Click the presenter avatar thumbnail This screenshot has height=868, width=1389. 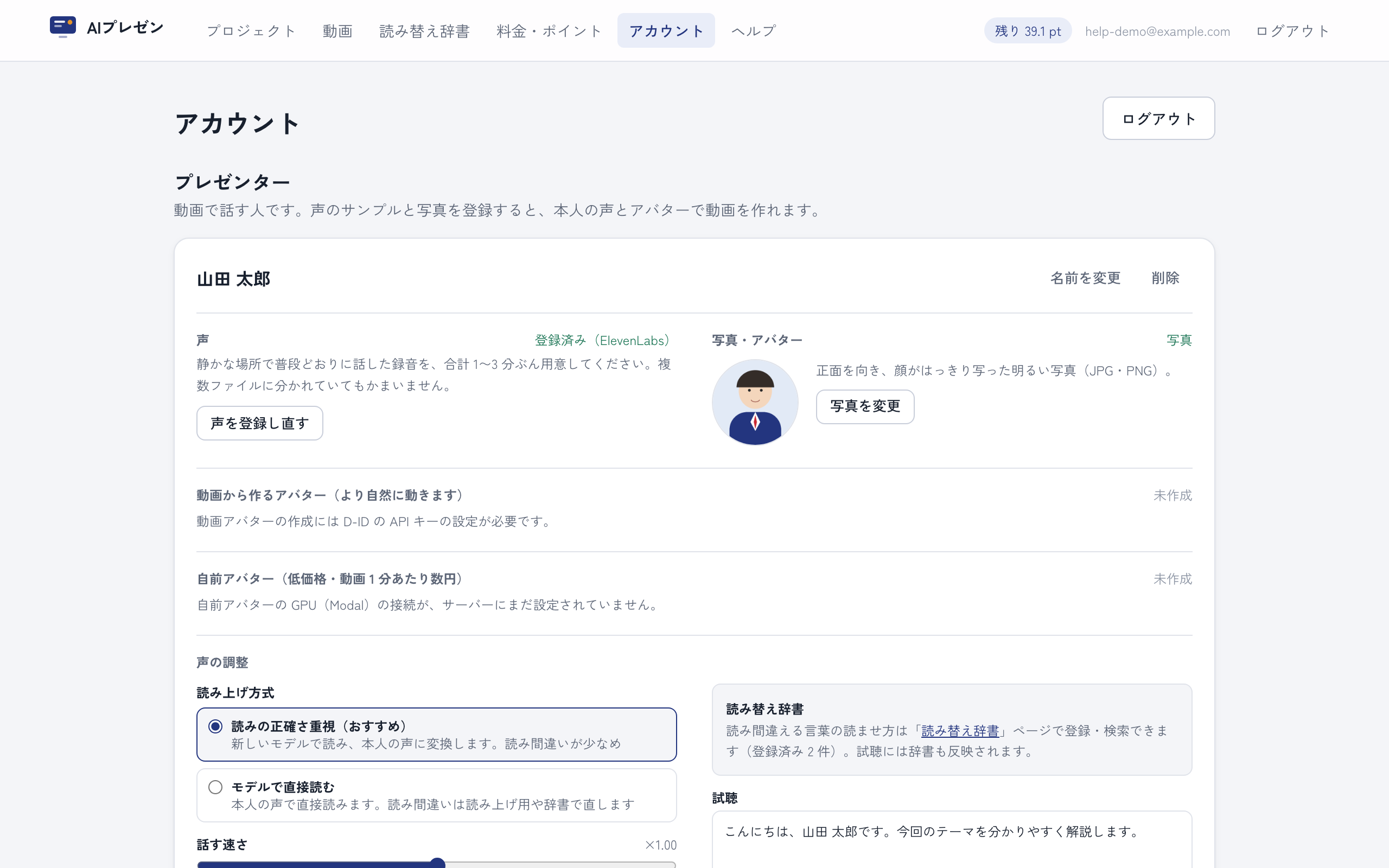[755, 403]
